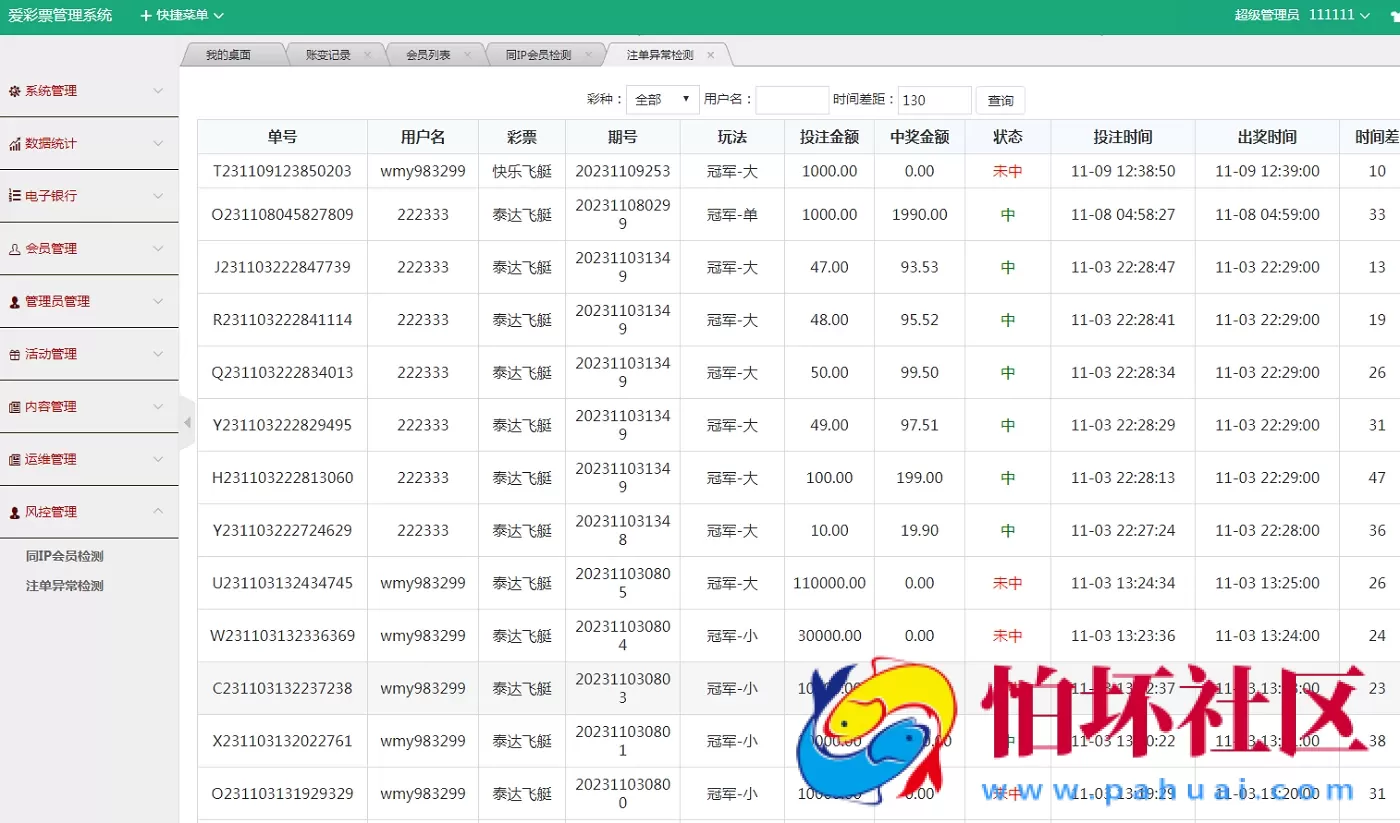Click the user icon at top right
1400x823 pixels.
(1394, 15)
